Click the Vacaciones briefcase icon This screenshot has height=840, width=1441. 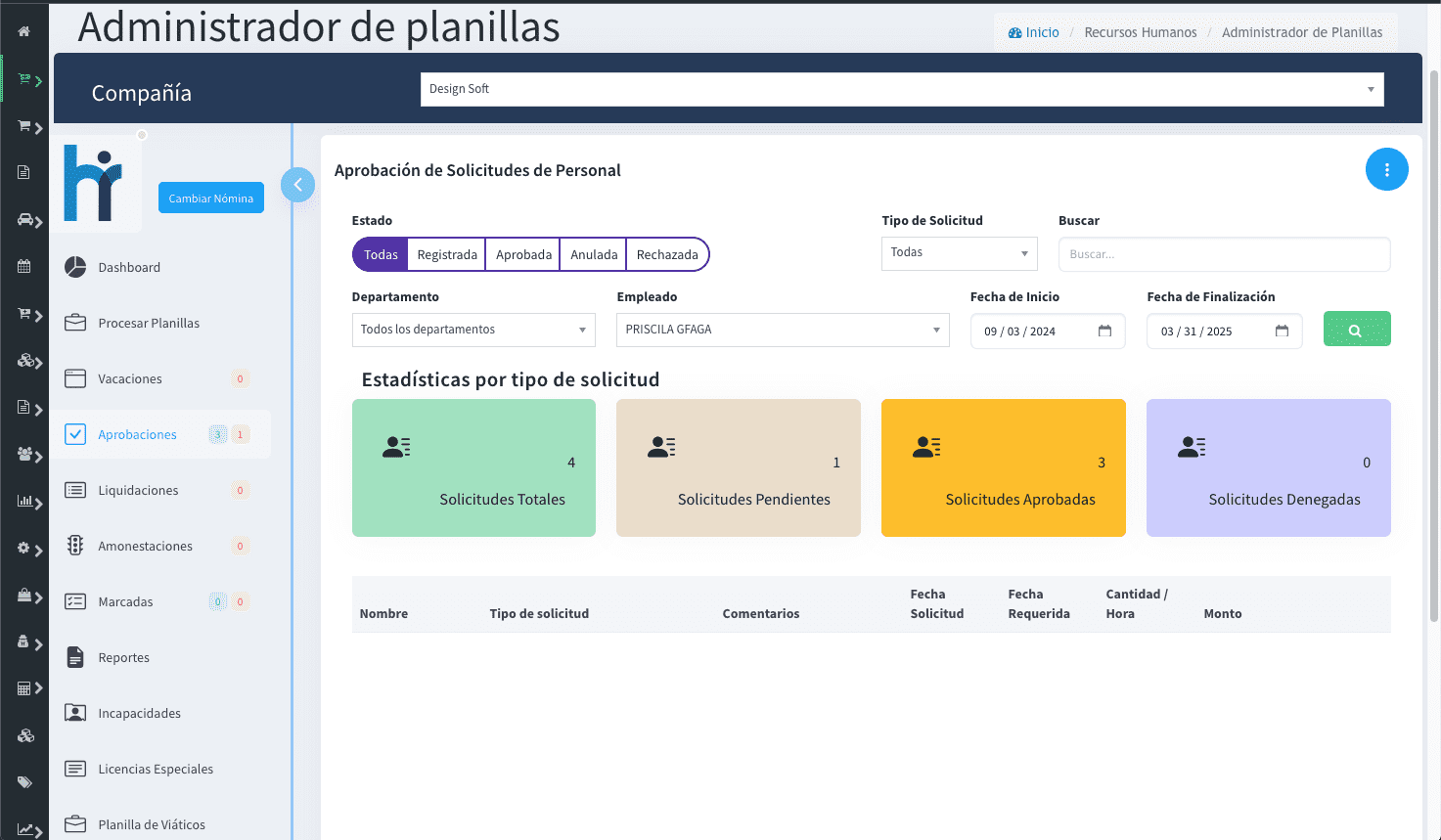click(75, 378)
